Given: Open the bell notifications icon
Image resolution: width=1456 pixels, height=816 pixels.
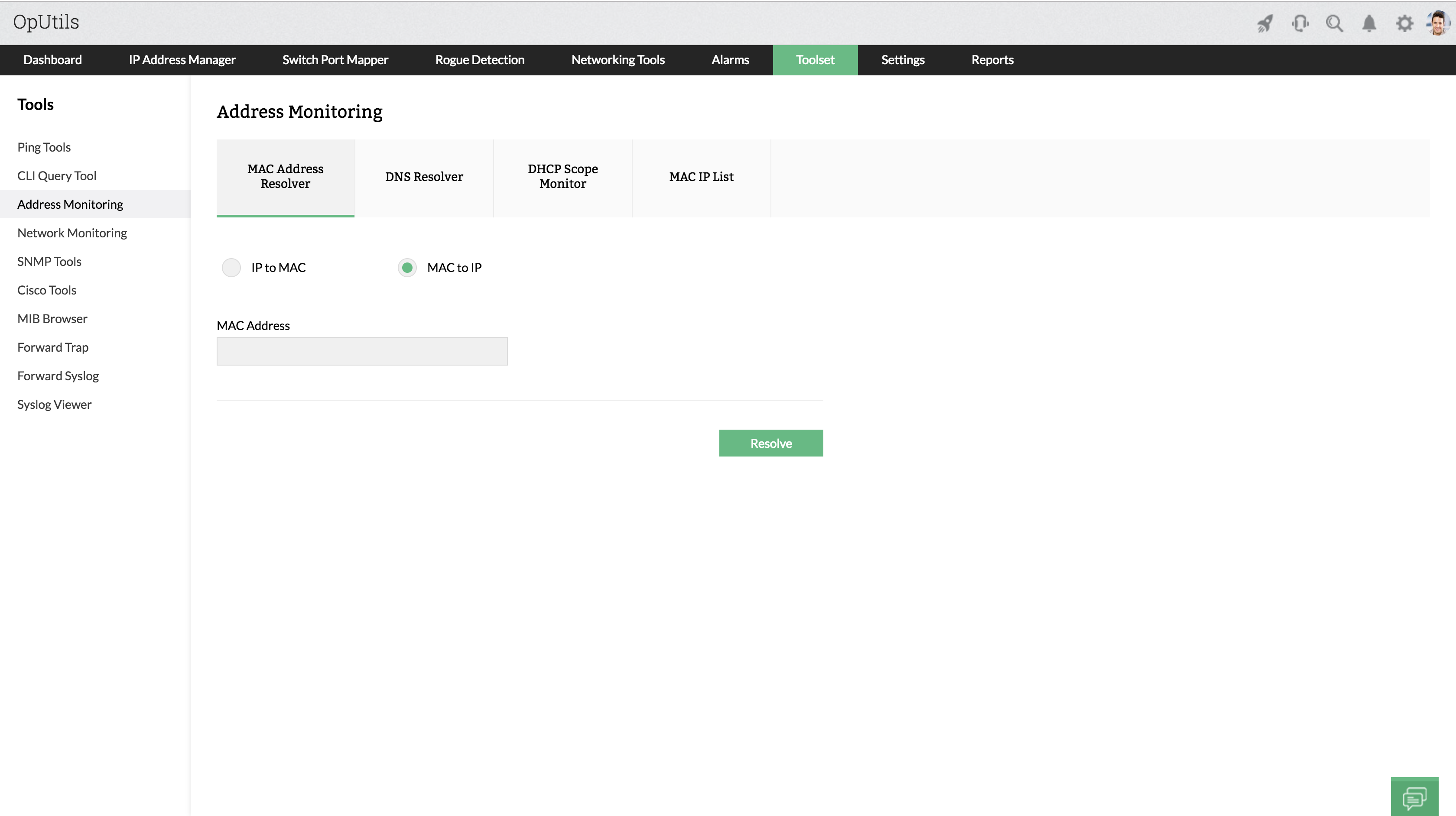Looking at the screenshot, I should pyautogui.click(x=1369, y=23).
